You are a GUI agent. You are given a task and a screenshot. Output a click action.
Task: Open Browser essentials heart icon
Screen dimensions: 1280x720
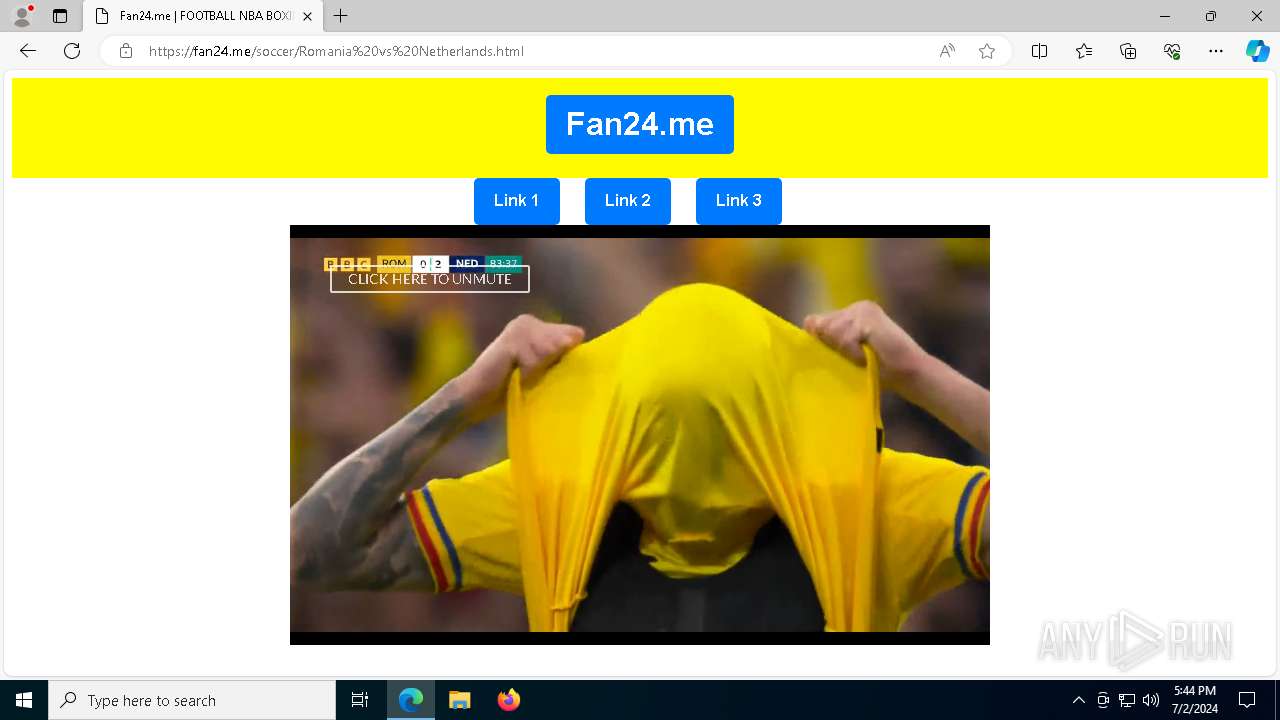pyautogui.click(x=1172, y=51)
